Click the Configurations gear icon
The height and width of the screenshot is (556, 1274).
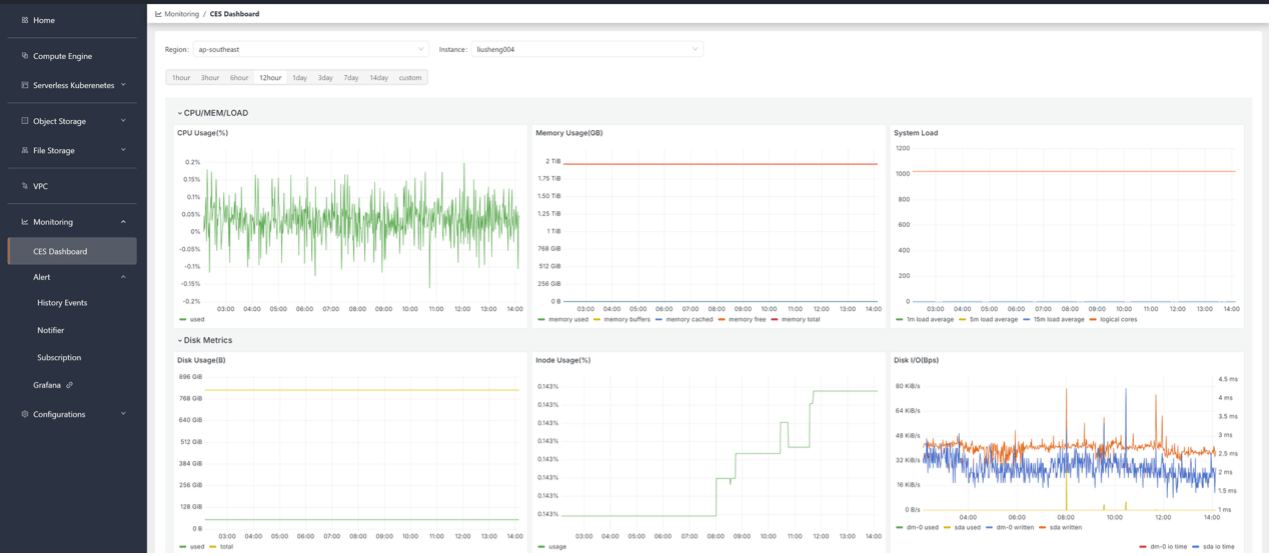[x=25, y=414]
